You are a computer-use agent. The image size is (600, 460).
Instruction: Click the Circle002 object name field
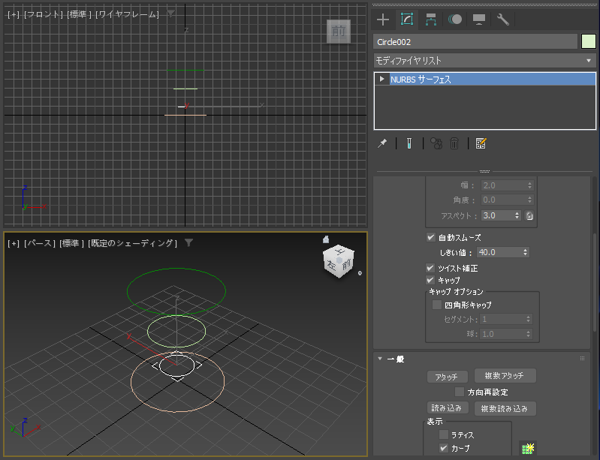[475, 42]
